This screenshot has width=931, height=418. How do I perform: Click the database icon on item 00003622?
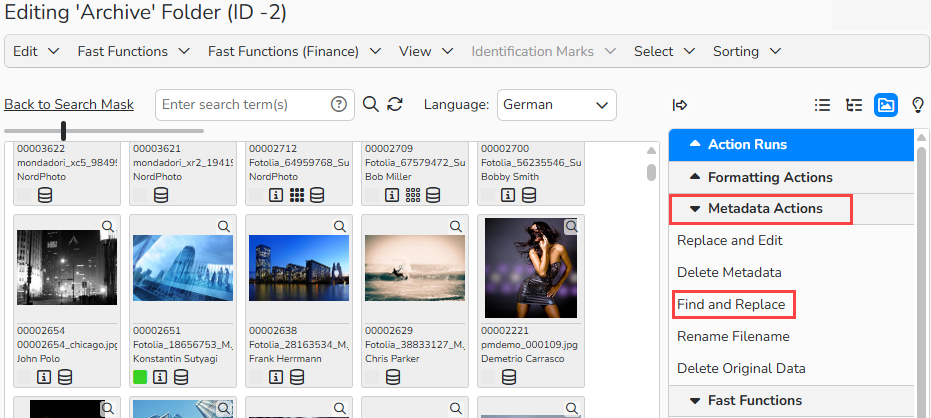pyautogui.click(x=45, y=195)
